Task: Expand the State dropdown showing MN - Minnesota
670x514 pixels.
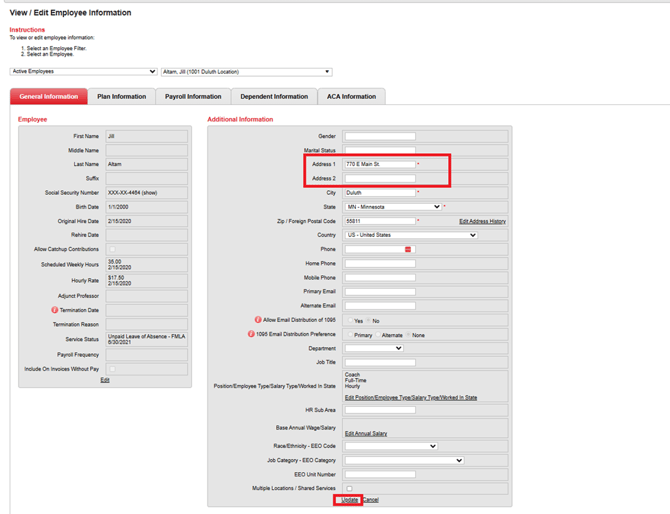Action: [x=392, y=207]
